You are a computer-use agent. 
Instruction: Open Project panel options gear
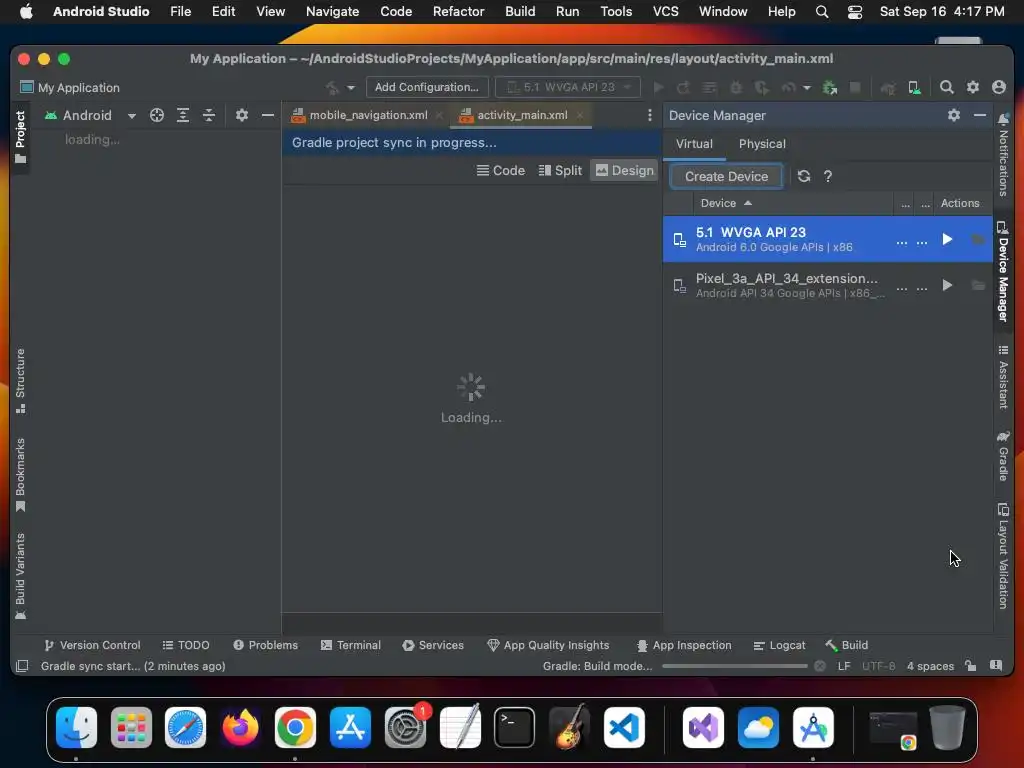[242, 116]
